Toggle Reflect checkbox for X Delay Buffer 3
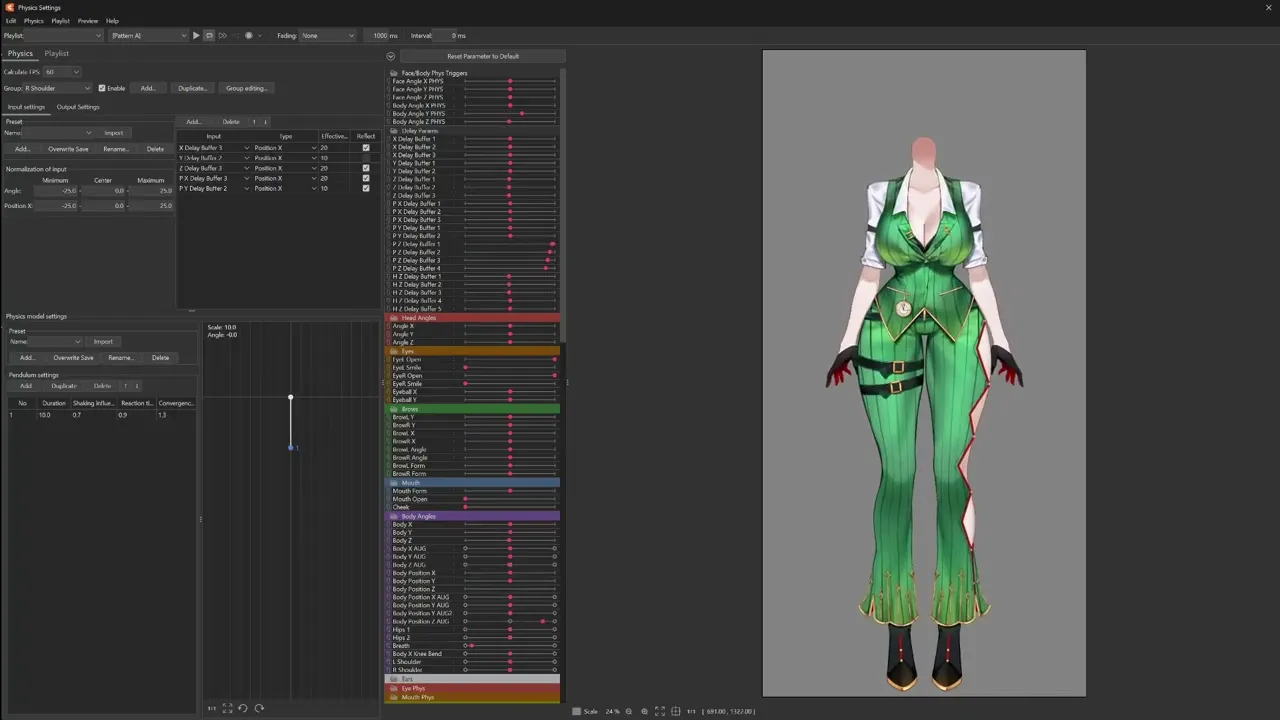The width and height of the screenshot is (1280, 720). [x=366, y=148]
